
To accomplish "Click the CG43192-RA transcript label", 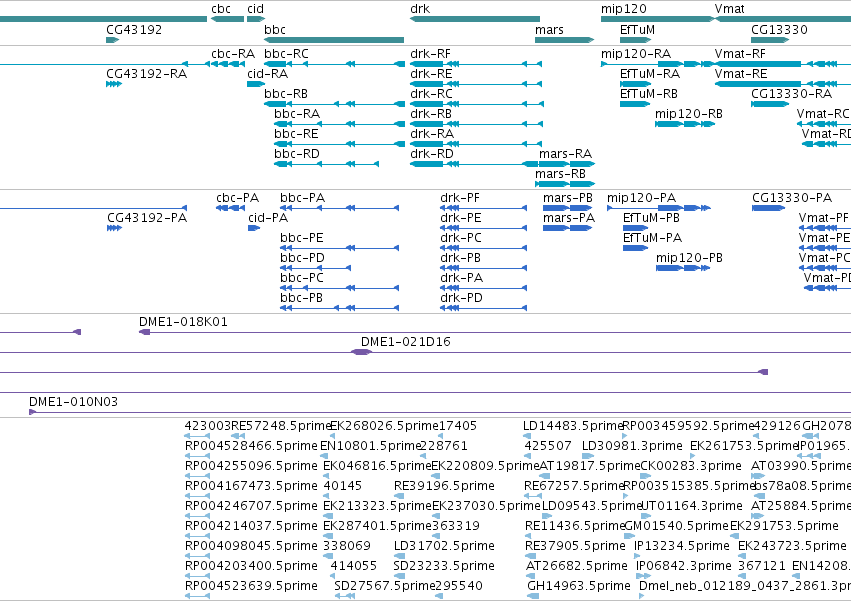I will click(x=147, y=74).
